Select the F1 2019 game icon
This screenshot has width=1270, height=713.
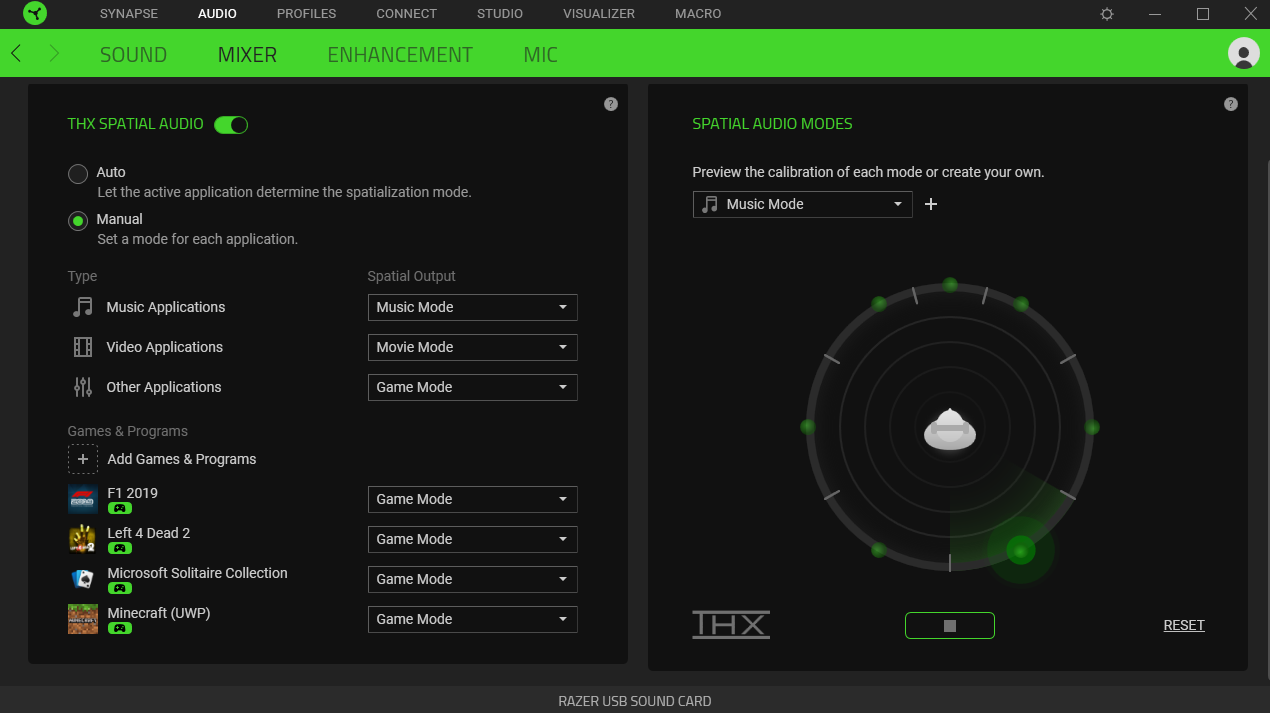[x=83, y=499]
